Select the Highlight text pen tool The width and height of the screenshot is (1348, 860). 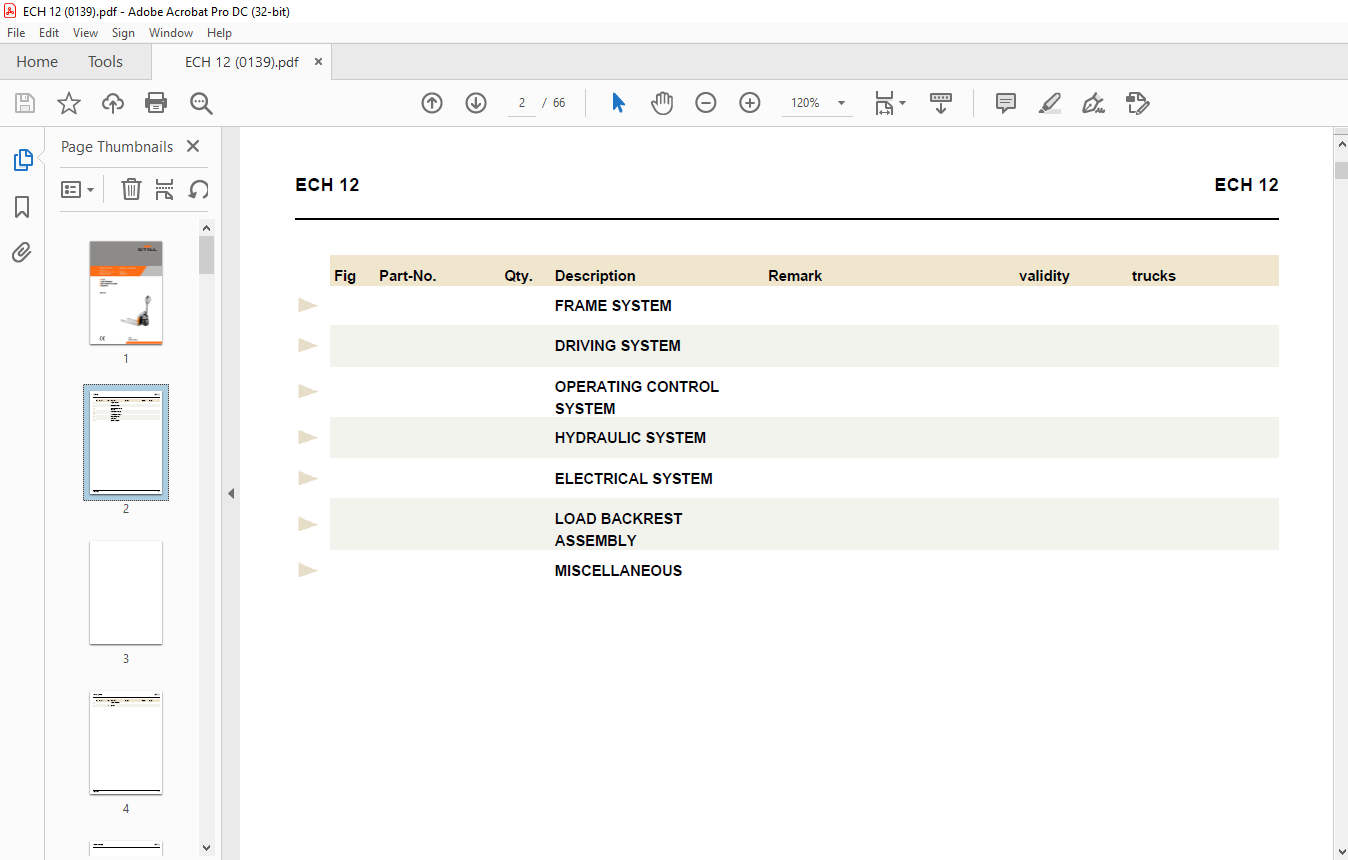[1050, 103]
